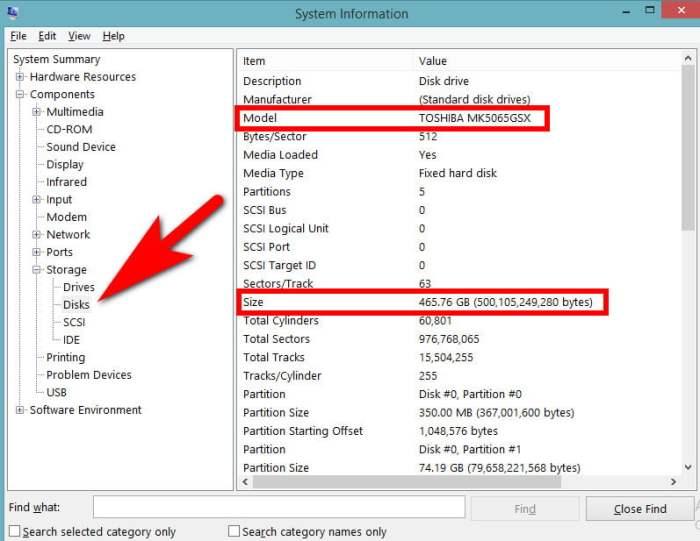Expand the Network branch

coord(37,234)
